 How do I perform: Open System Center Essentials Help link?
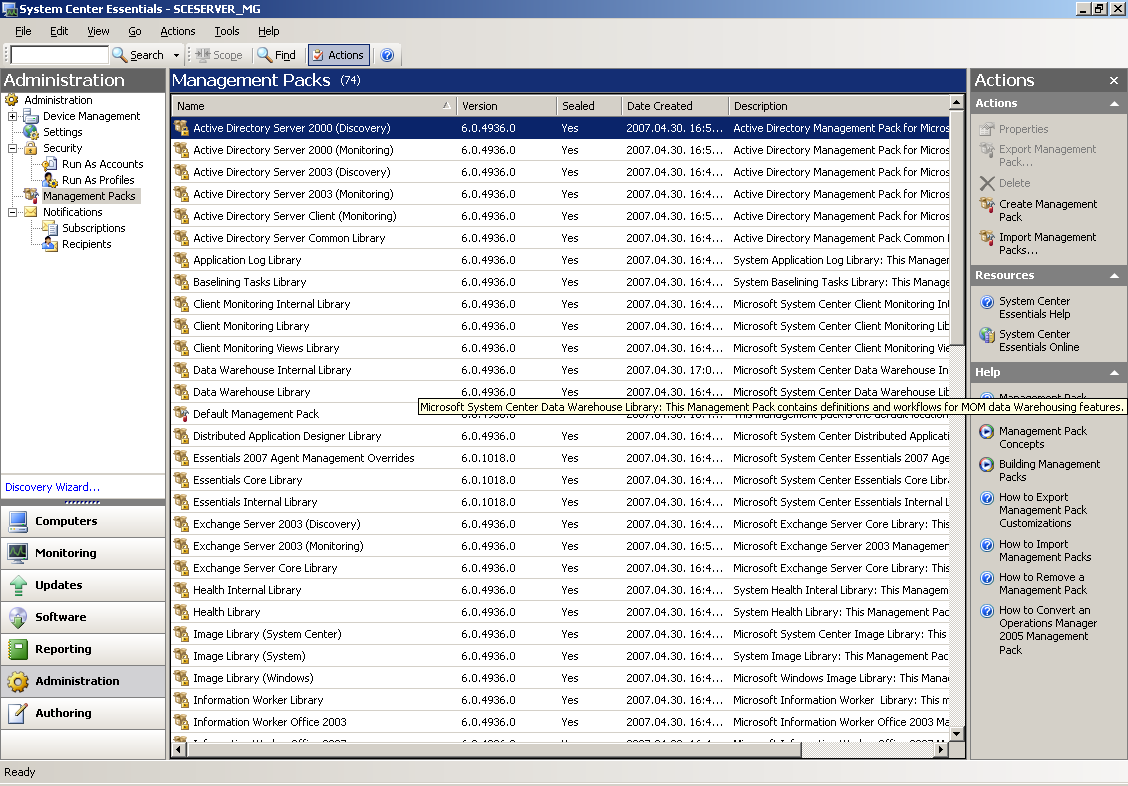tap(1034, 308)
